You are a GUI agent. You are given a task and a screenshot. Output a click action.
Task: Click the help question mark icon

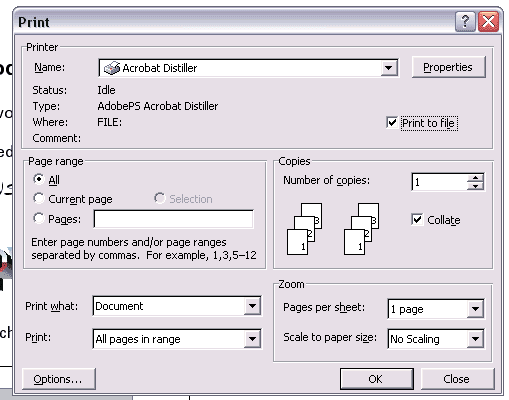[x=465, y=22]
